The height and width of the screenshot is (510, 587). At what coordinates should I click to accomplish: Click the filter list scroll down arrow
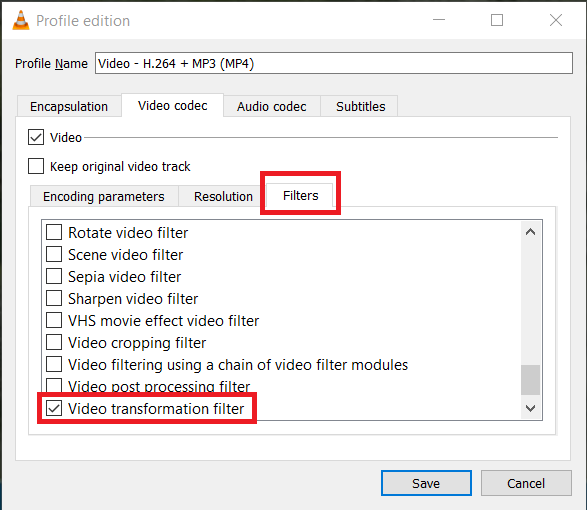(530, 408)
